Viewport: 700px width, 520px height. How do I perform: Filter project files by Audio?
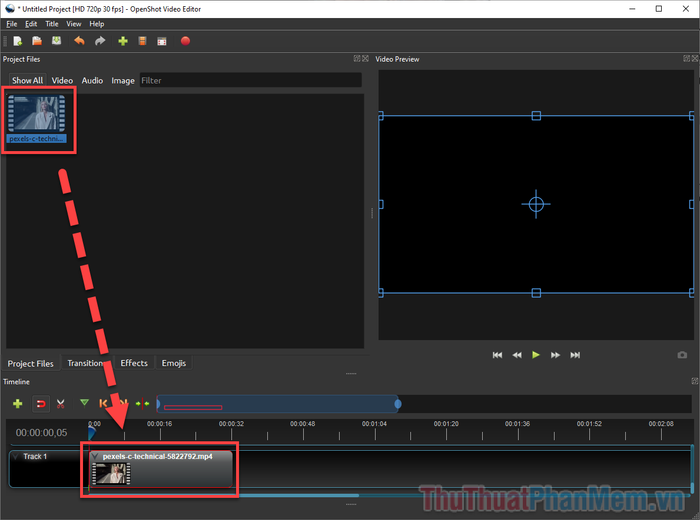tap(92, 80)
